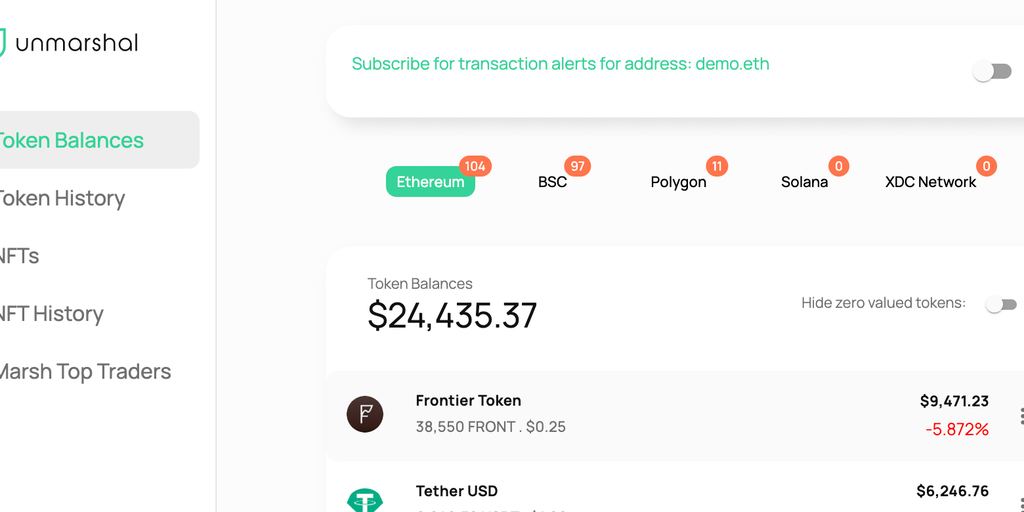Switch to the Solana network tab

804,182
